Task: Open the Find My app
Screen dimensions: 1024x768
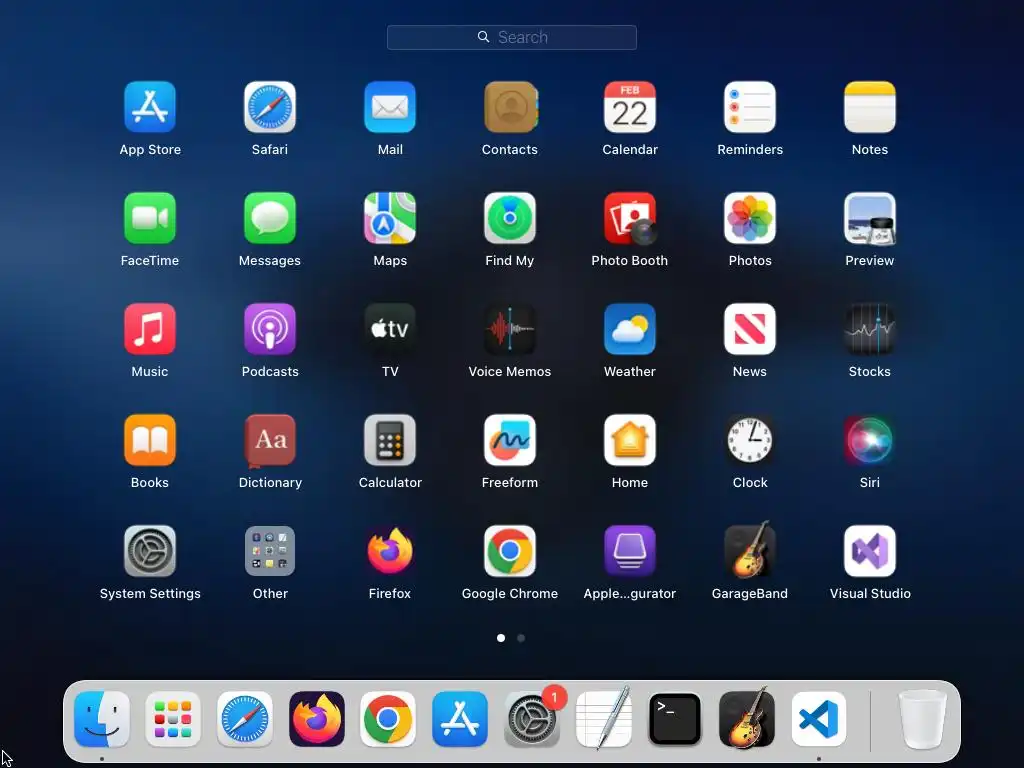Action: pos(510,218)
